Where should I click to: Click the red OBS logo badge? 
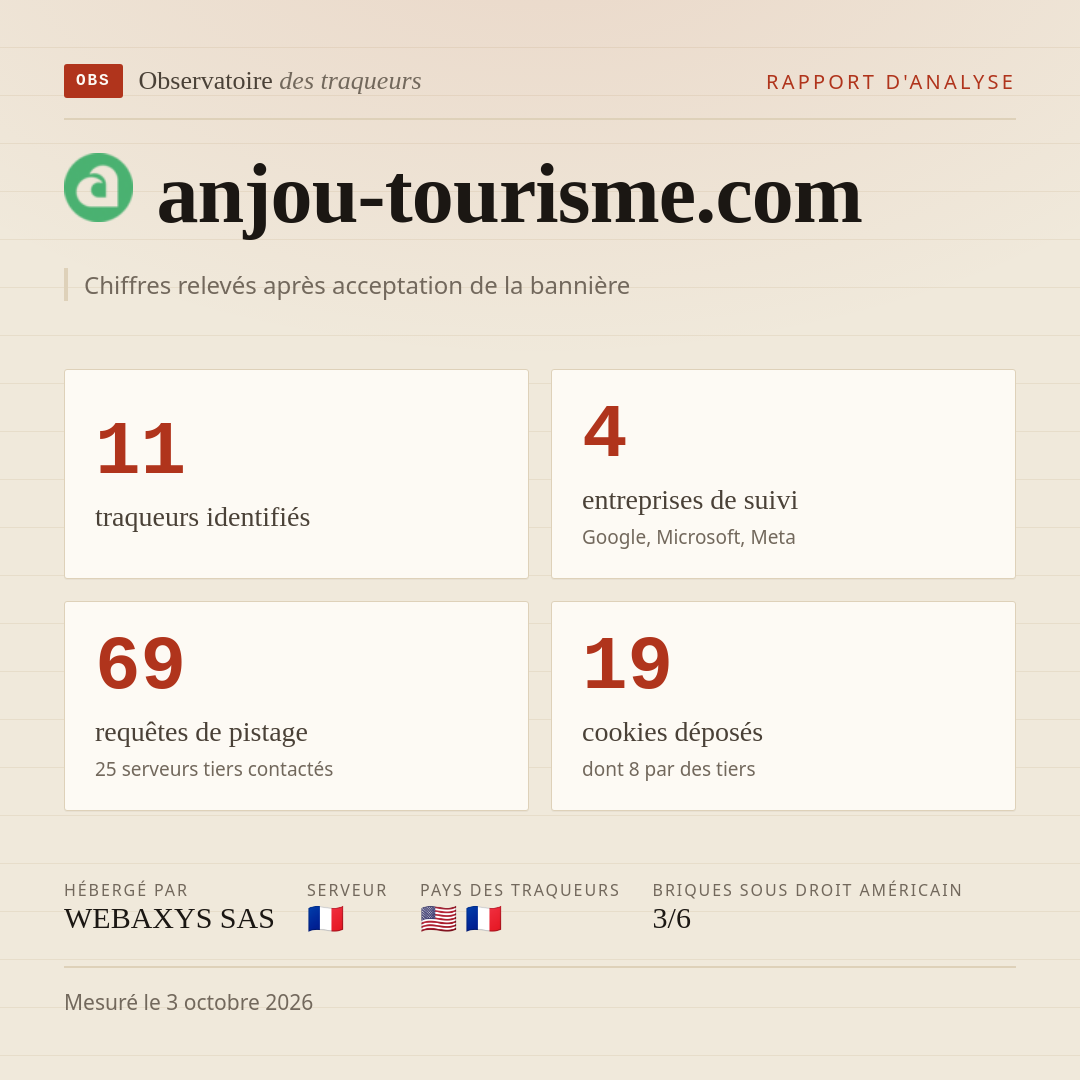[93, 81]
